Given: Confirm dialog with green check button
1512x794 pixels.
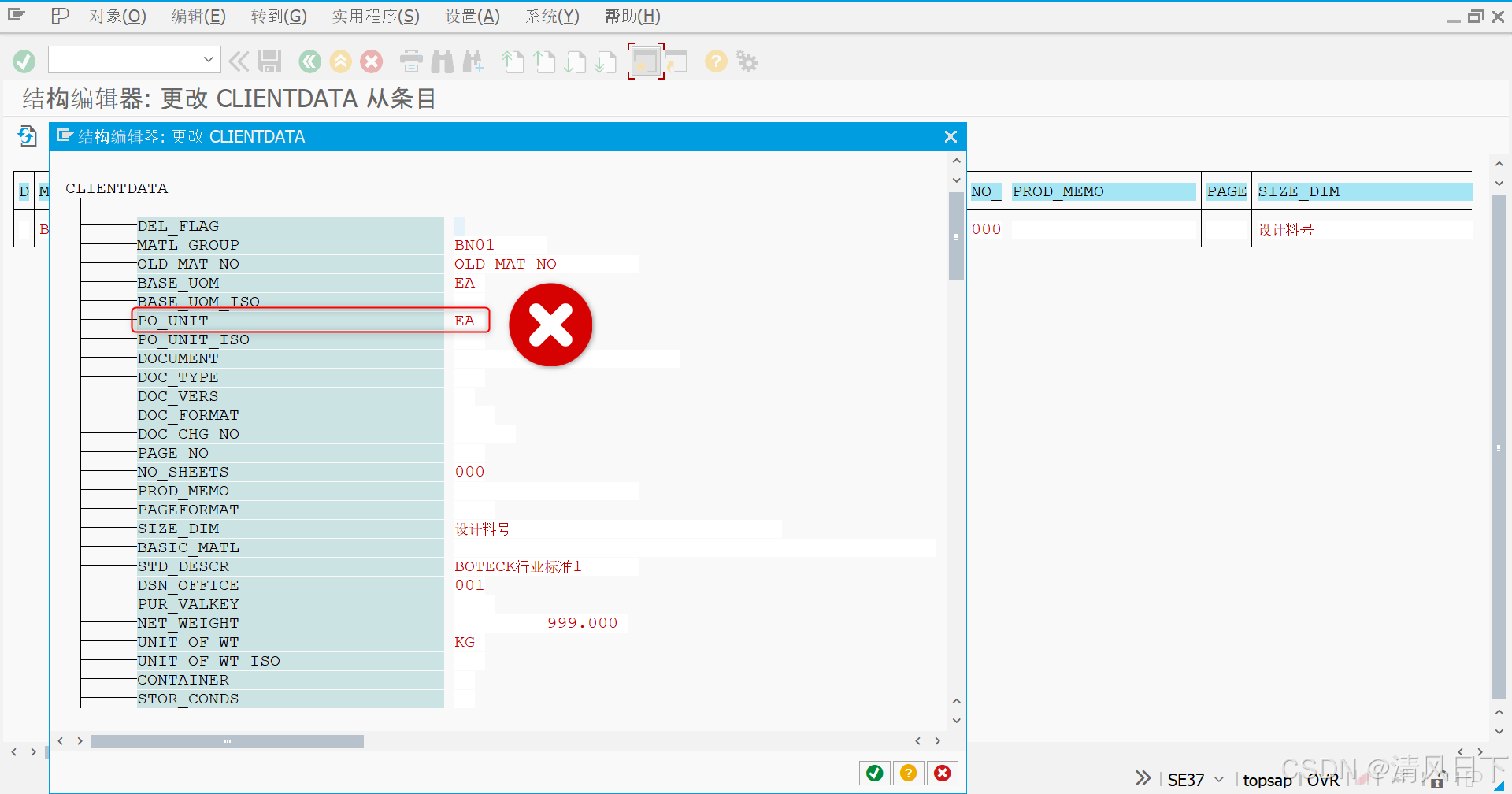Looking at the screenshot, I should [874, 773].
